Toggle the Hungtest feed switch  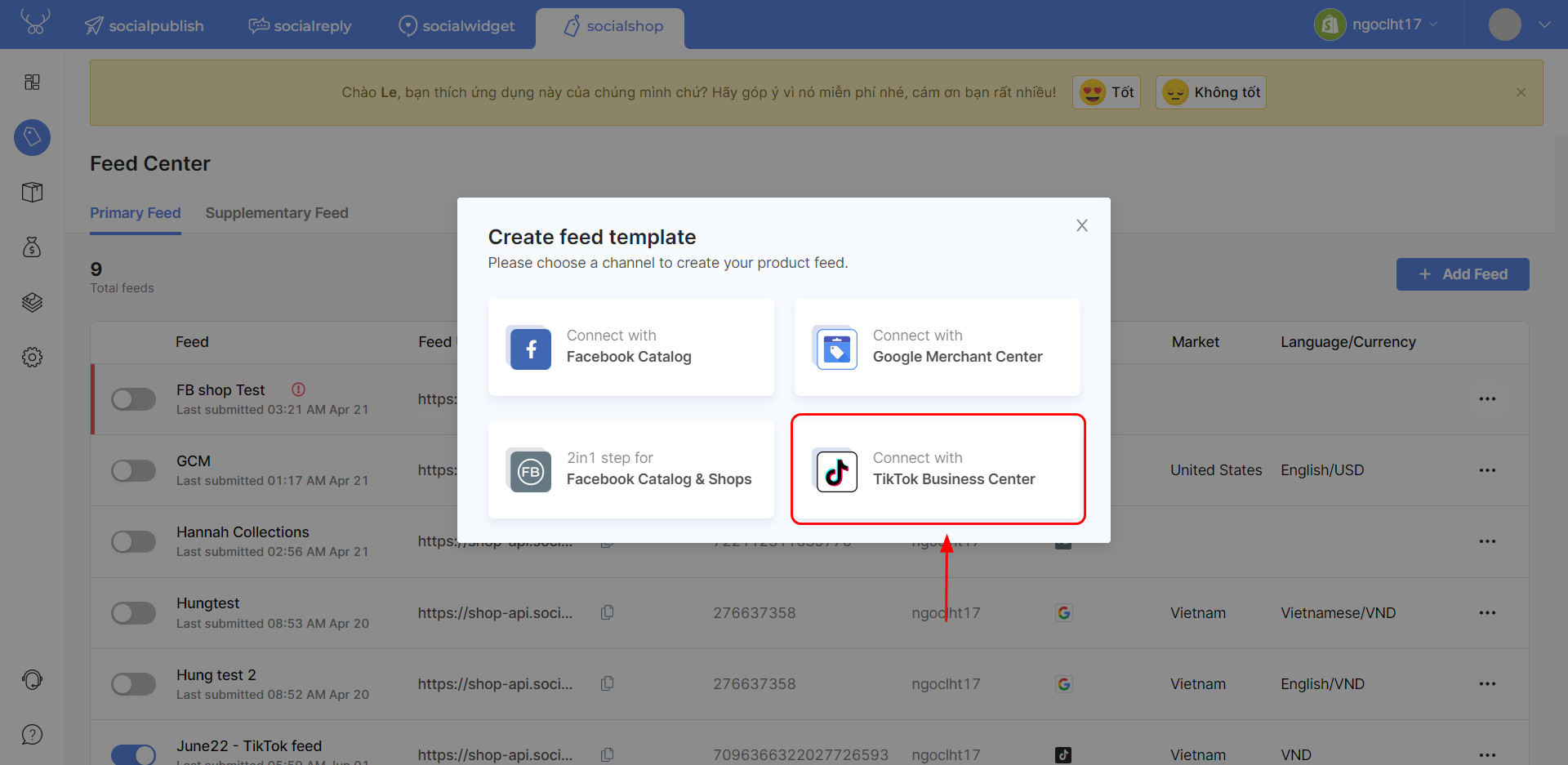tap(134, 613)
